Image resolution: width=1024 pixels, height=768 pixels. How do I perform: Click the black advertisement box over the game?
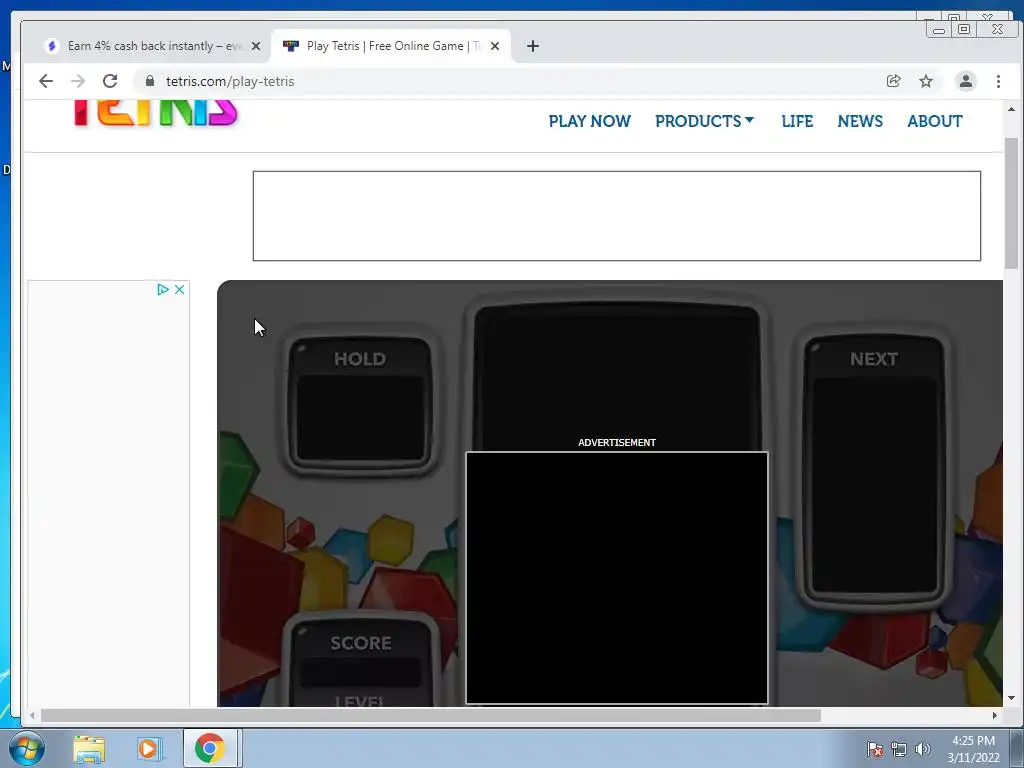616,578
